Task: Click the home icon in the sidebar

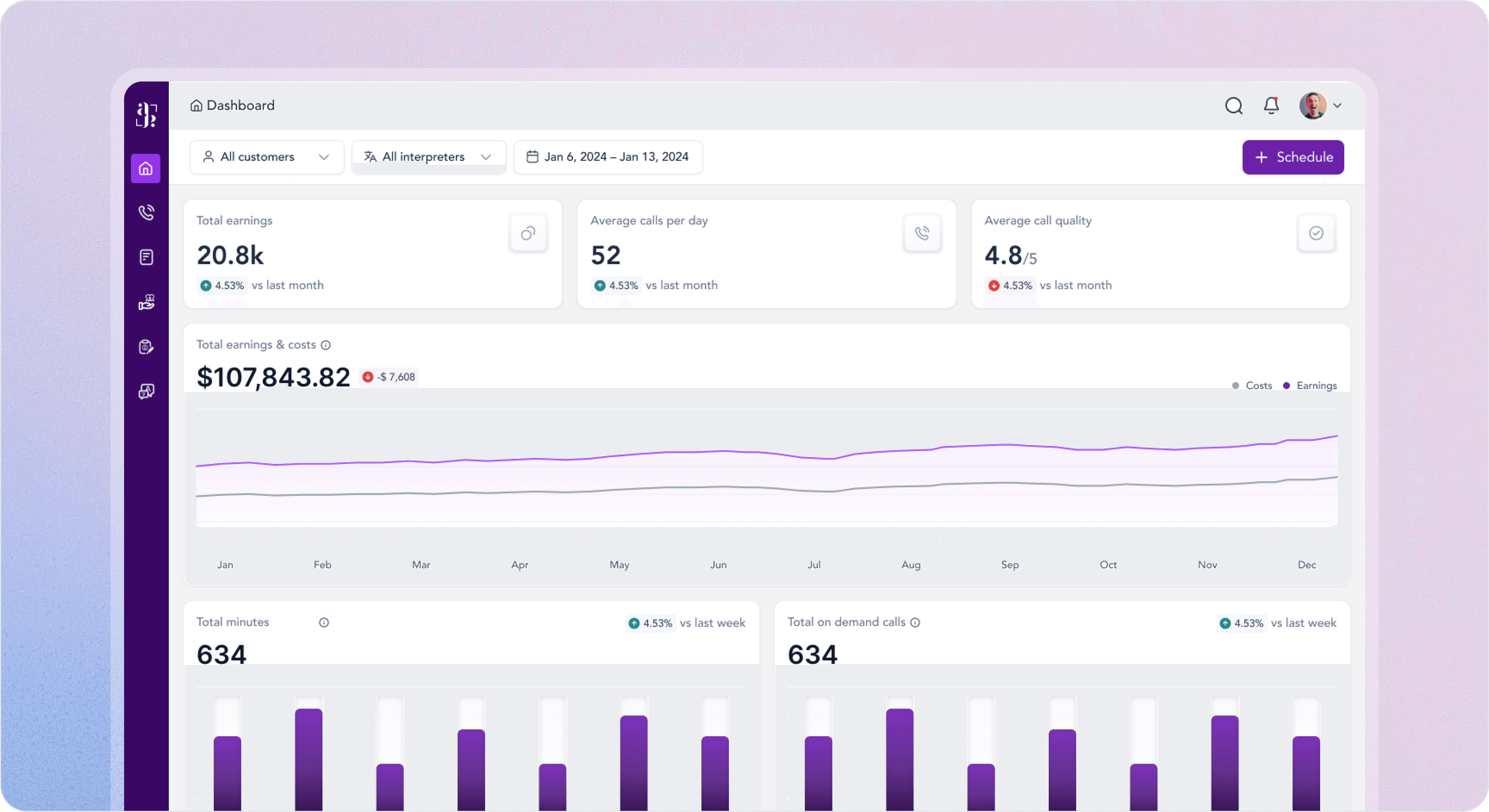Action: tap(146, 168)
